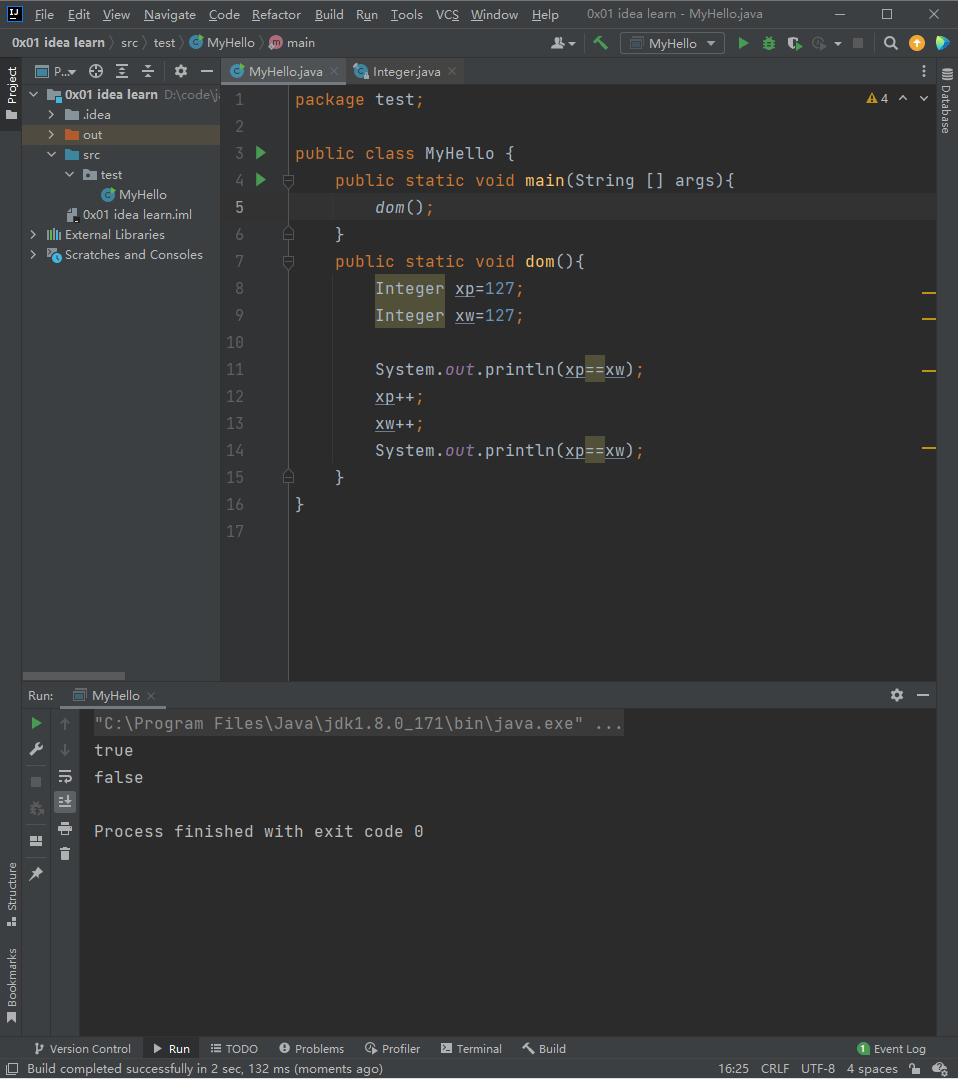The image size is (958, 1079).
Task: Switch to Integer.java editor tab
Action: point(405,72)
